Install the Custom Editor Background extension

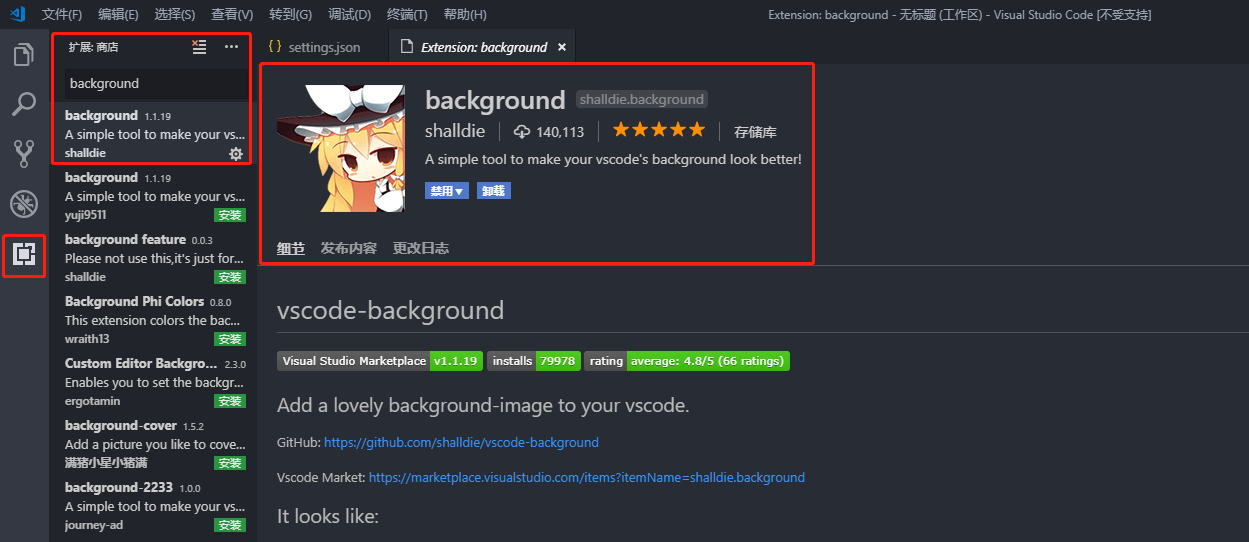pyautogui.click(x=230, y=401)
